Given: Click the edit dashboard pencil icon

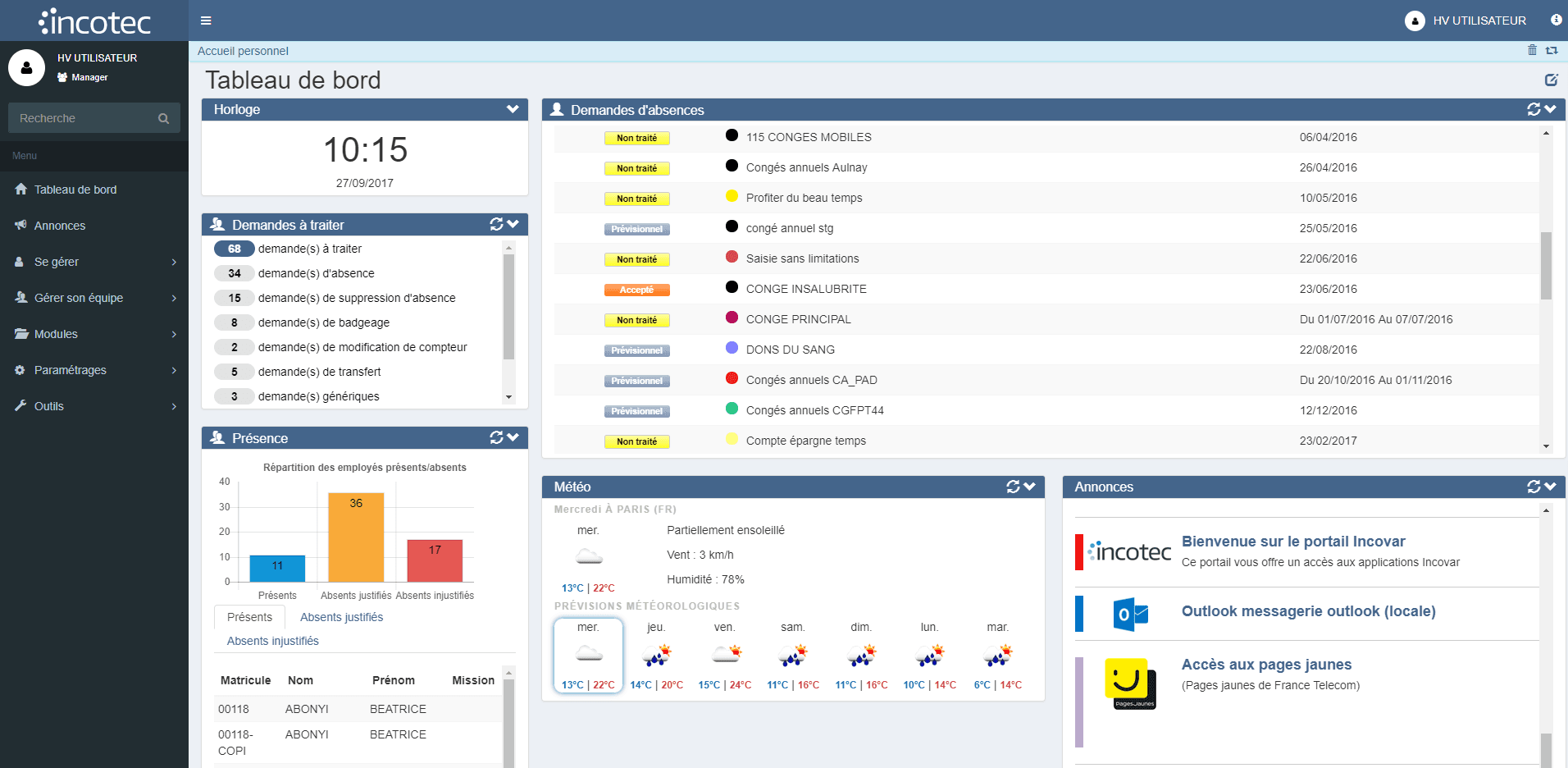Looking at the screenshot, I should [x=1551, y=80].
